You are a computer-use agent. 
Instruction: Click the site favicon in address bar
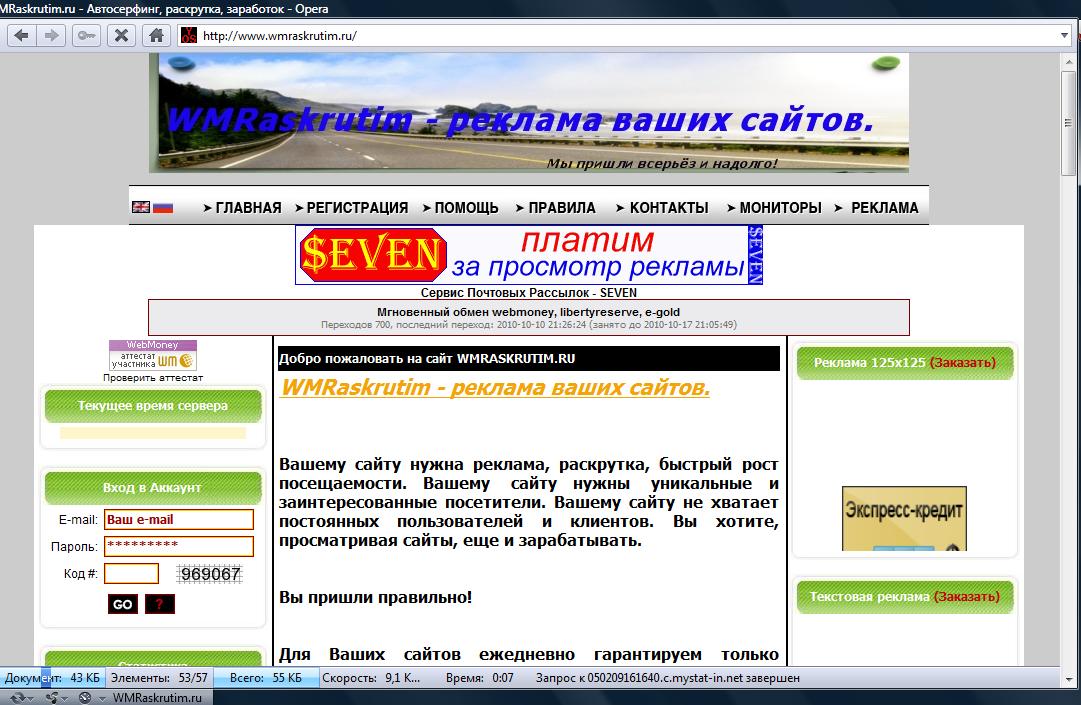189,35
